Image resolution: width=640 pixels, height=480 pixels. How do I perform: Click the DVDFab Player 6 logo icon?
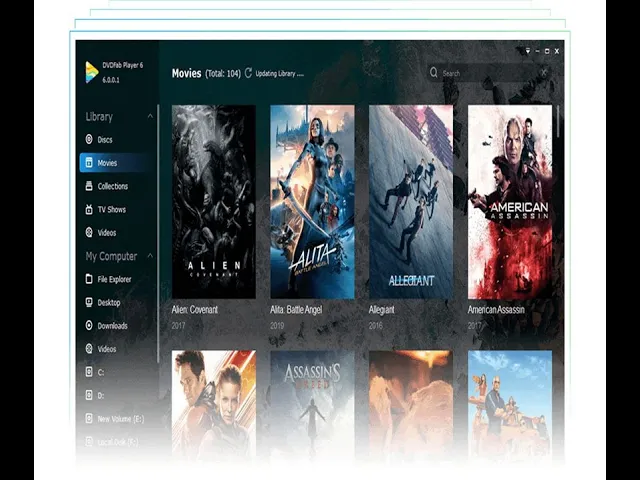[x=92, y=72]
